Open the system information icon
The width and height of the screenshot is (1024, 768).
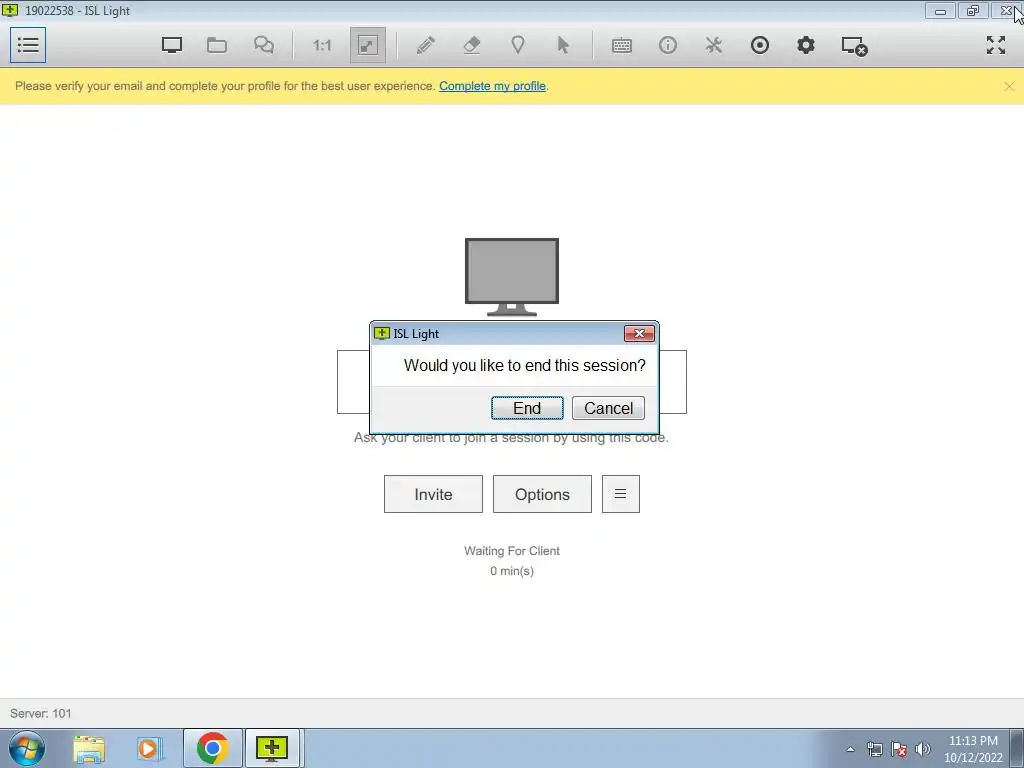[667, 45]
